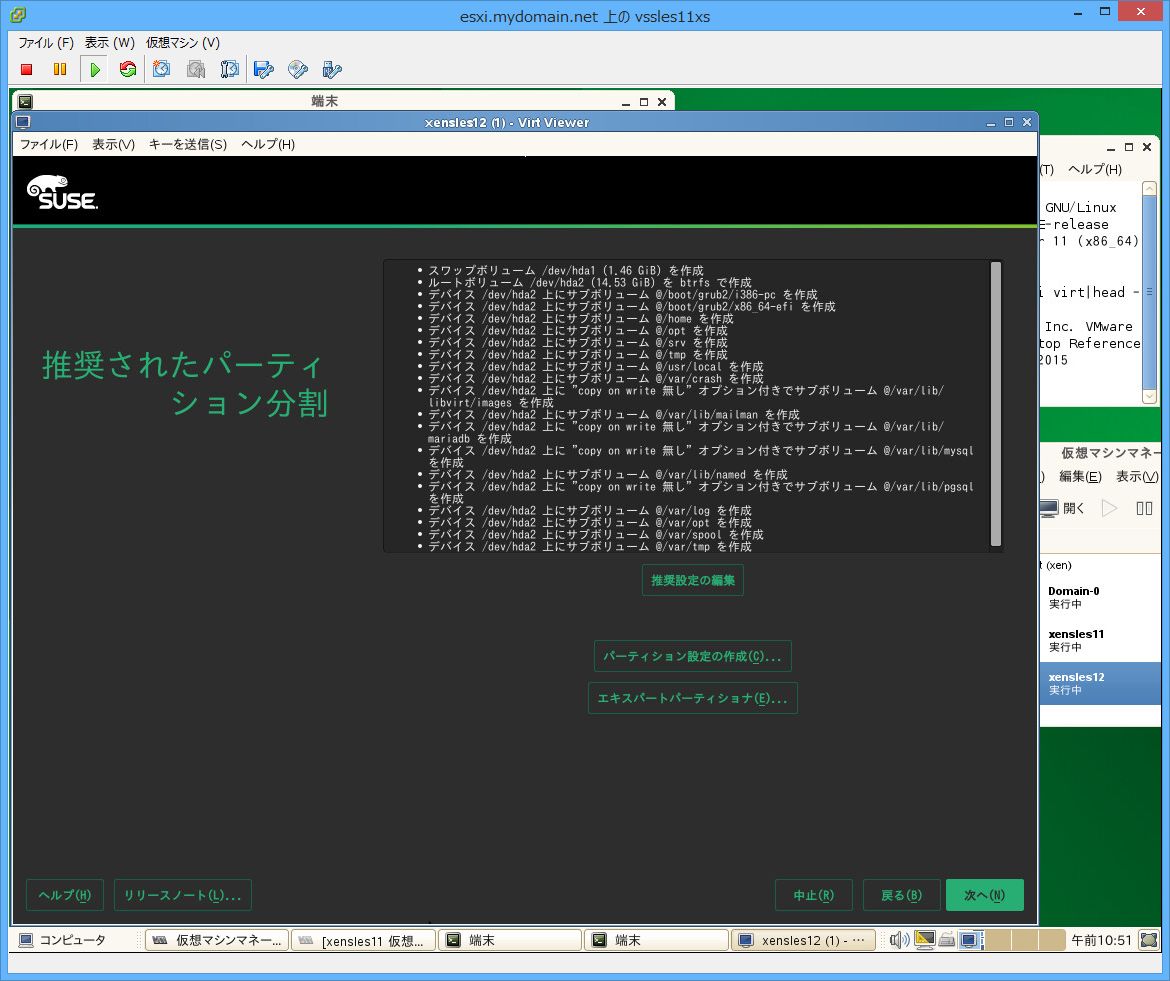
Task: Open Virt Viewer ヘルプ(H) menu
Action: [x=268, y=144]
